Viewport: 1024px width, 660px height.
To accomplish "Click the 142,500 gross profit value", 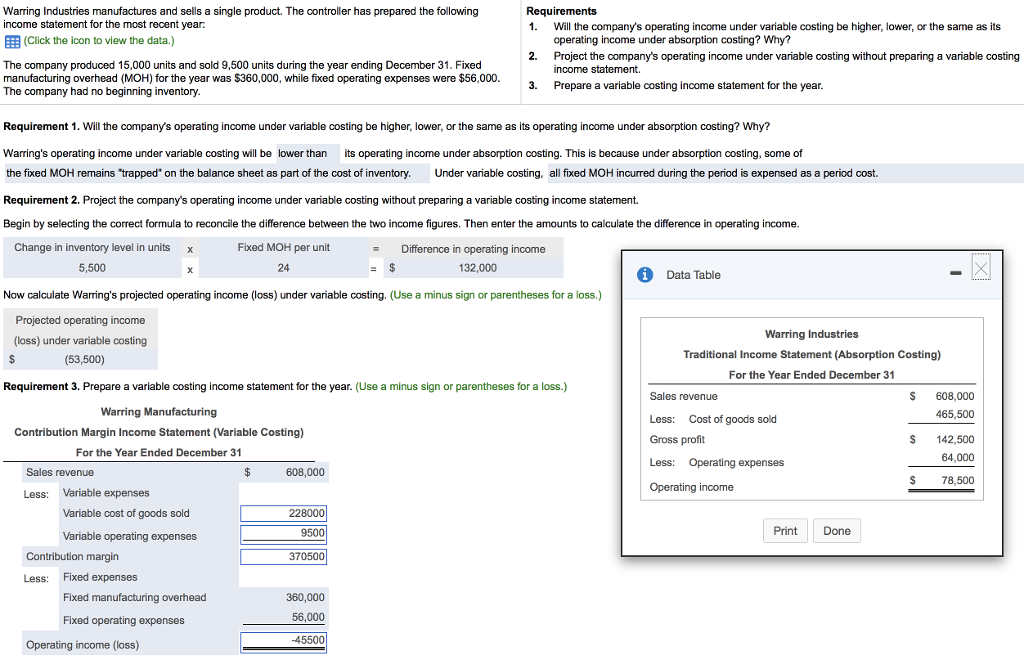I will click(955, 439).
